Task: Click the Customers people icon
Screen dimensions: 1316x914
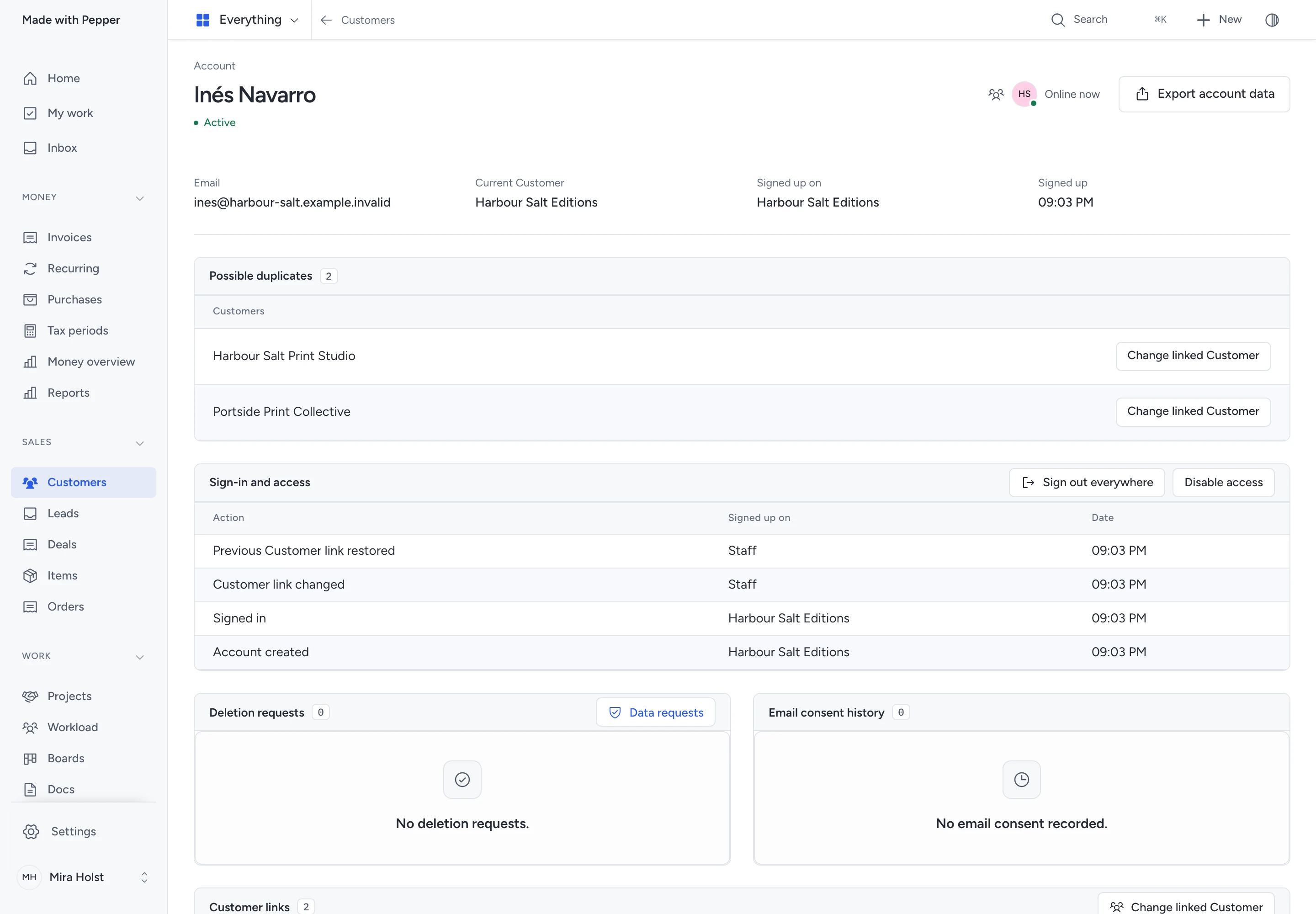Action: point(30,483)
